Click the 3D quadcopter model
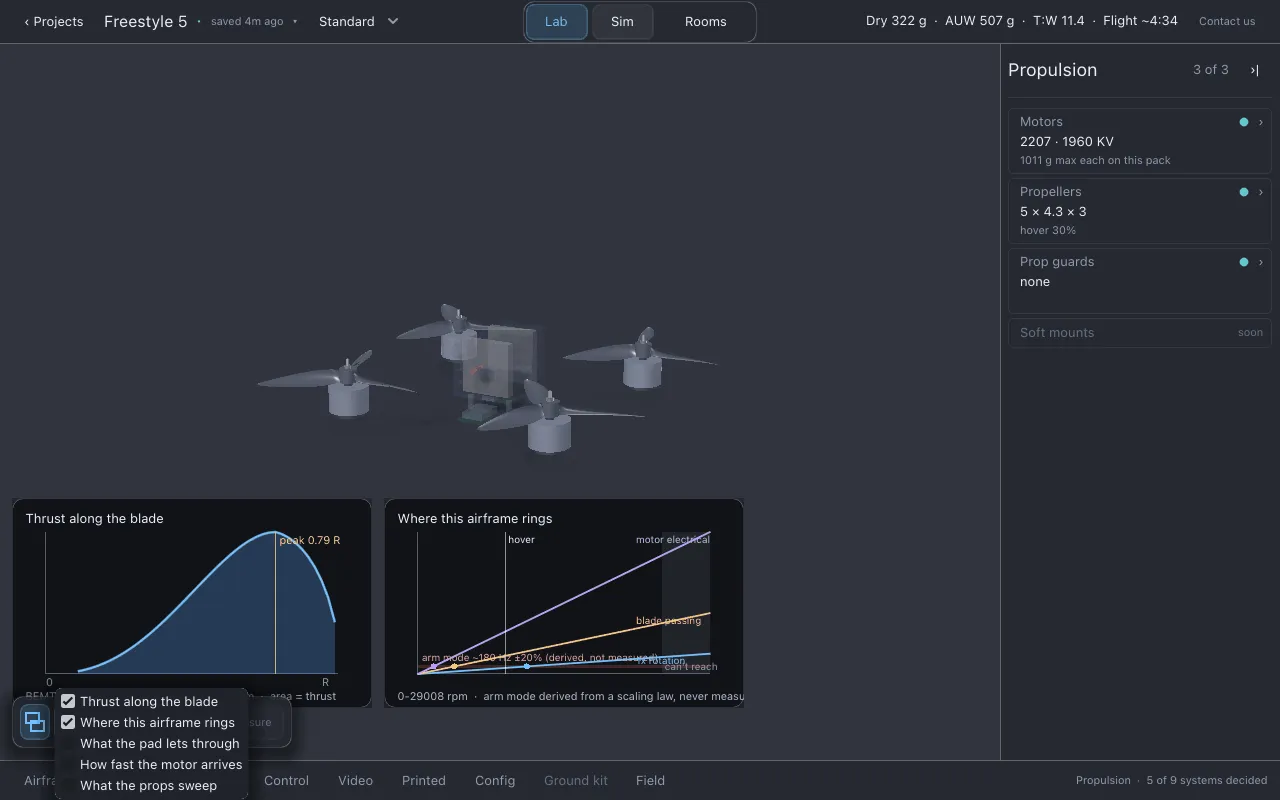Image resolution: width=1280 pixels, height=800 pixels. 487,378
